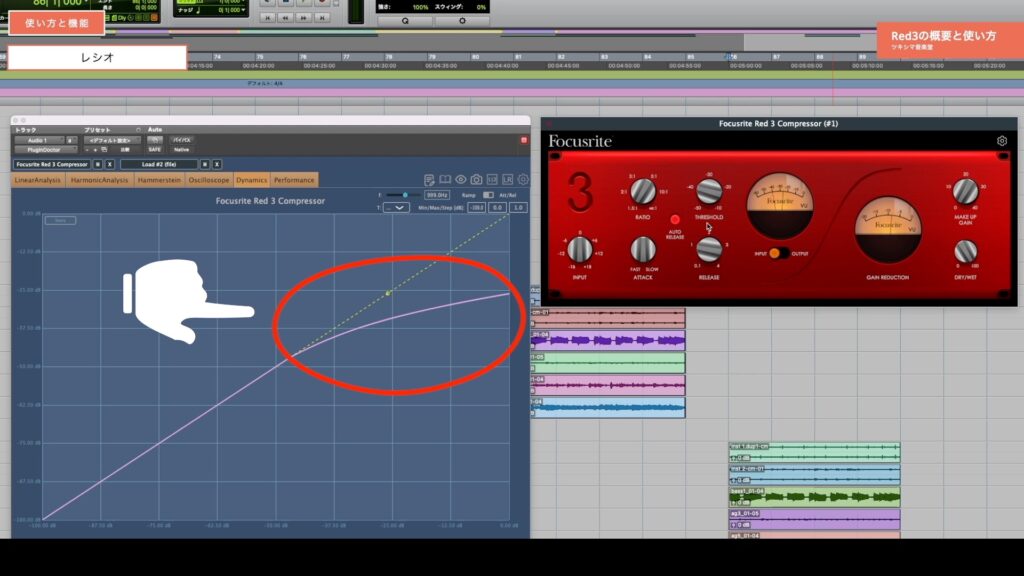The height and width of the screenshot is (576, 1024).
Task: Click the automation enable icon under Auto
Action: (155, 140)
